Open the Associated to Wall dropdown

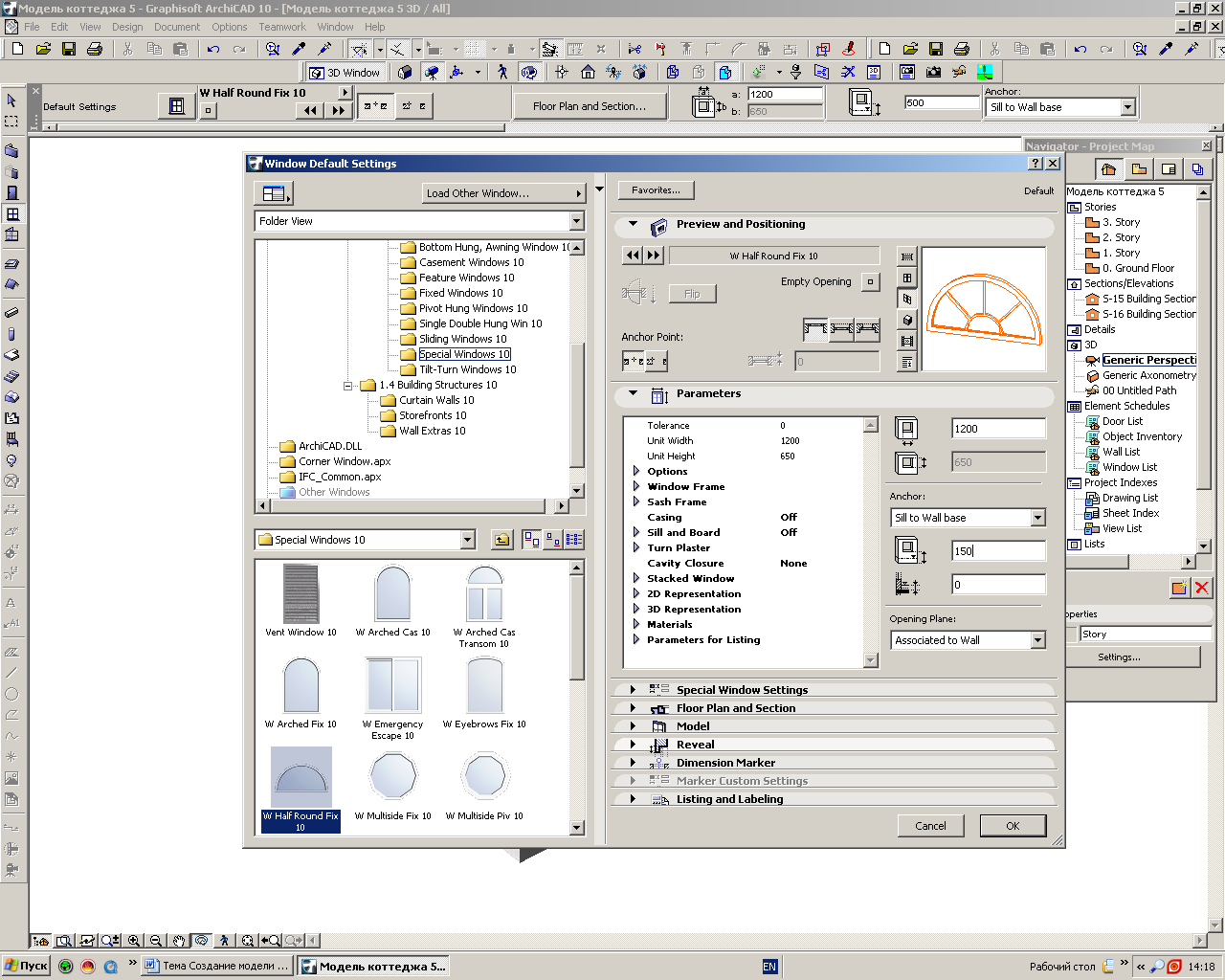tap(1037, 640)
